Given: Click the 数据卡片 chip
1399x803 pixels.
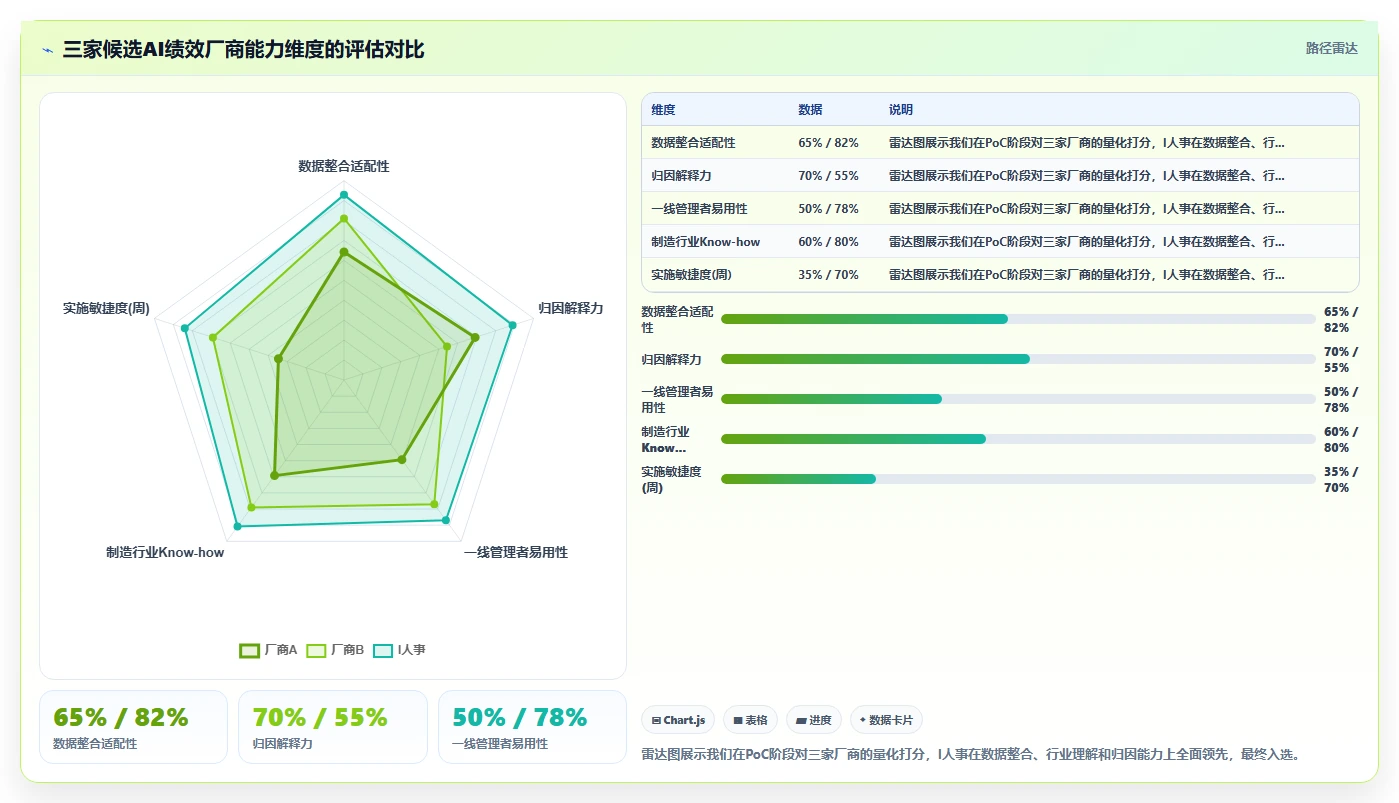Looking at the screenshot, I should tap(886, 720).
